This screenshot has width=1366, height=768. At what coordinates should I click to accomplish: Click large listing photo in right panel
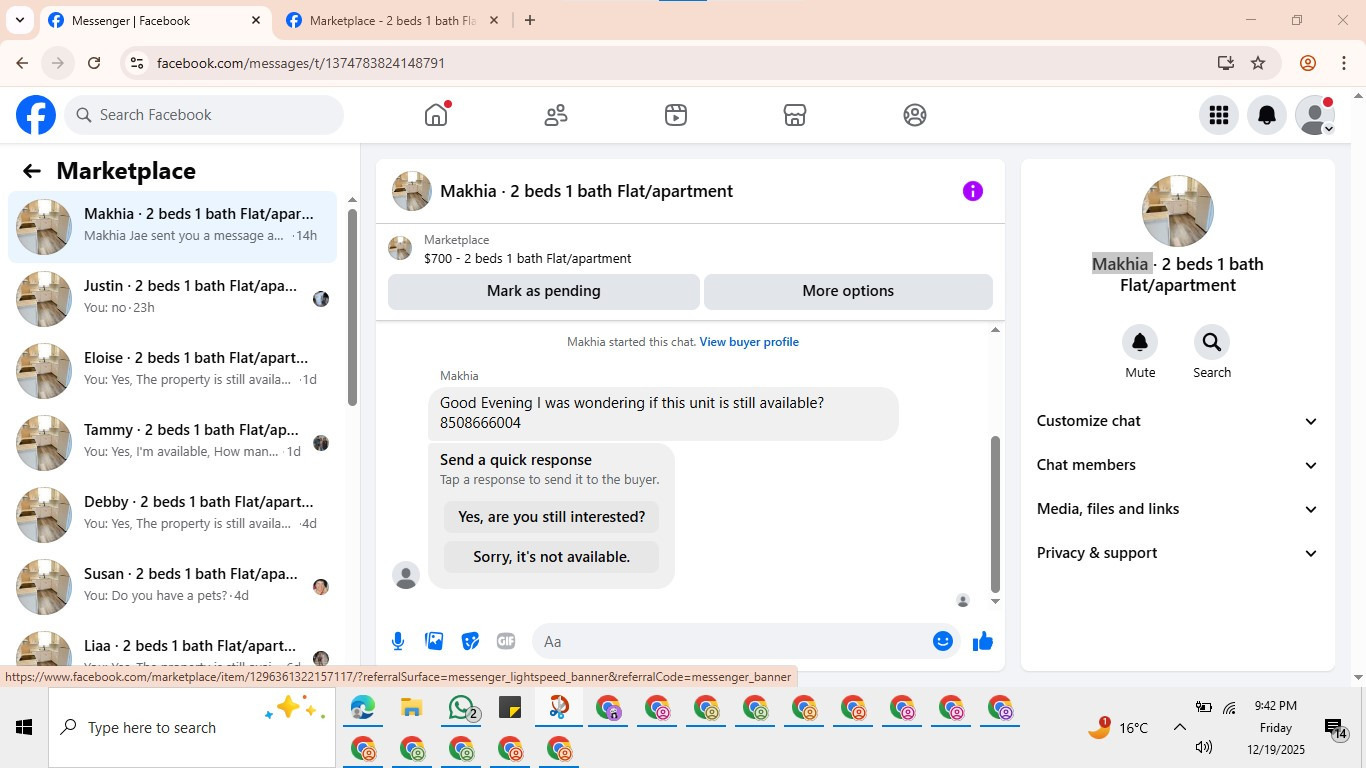(x=1178, y=211)
